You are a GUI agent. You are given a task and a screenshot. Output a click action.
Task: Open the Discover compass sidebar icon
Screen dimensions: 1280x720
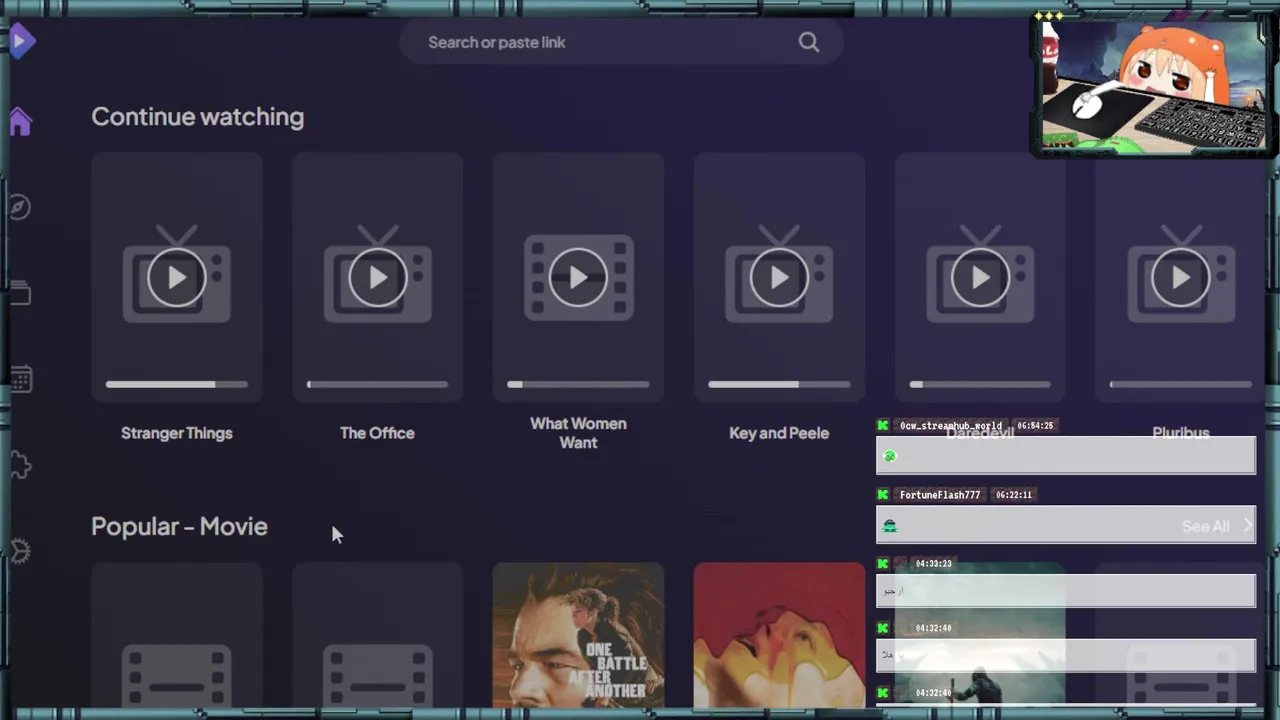20,207
